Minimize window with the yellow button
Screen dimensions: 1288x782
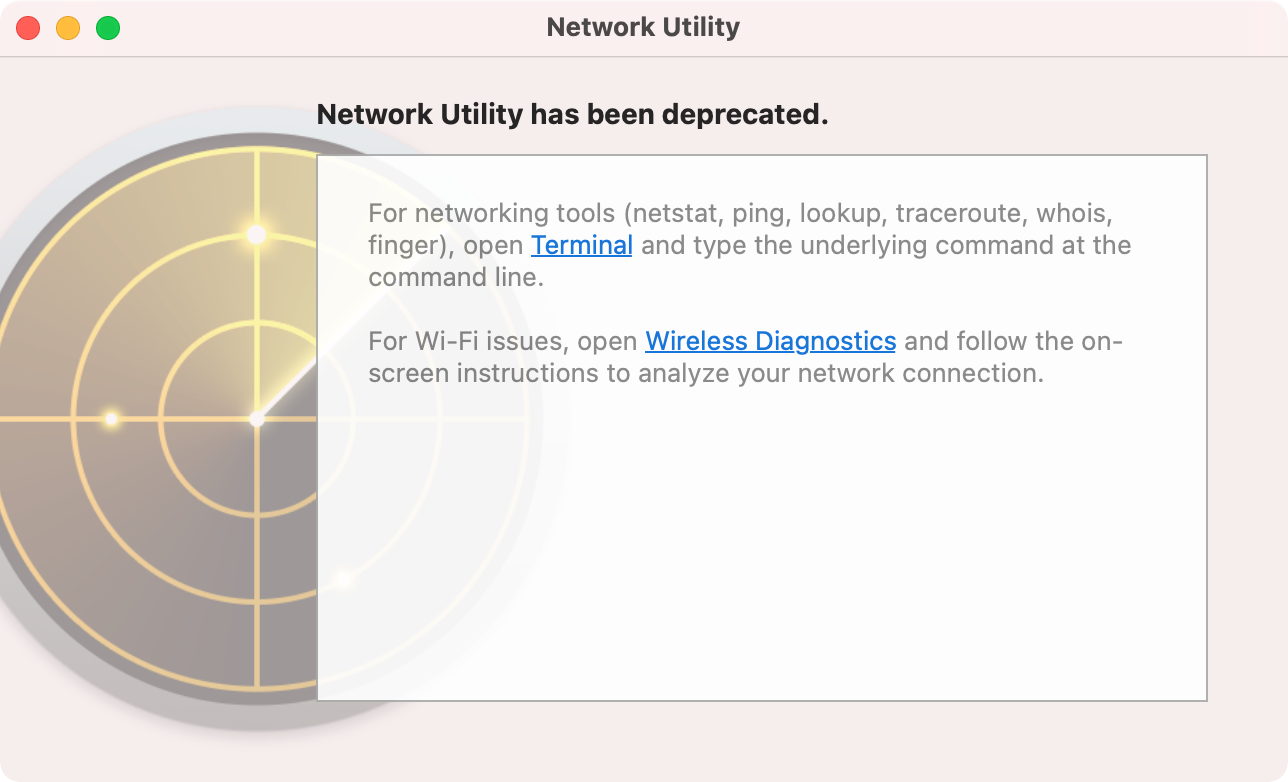pos(68,28)
